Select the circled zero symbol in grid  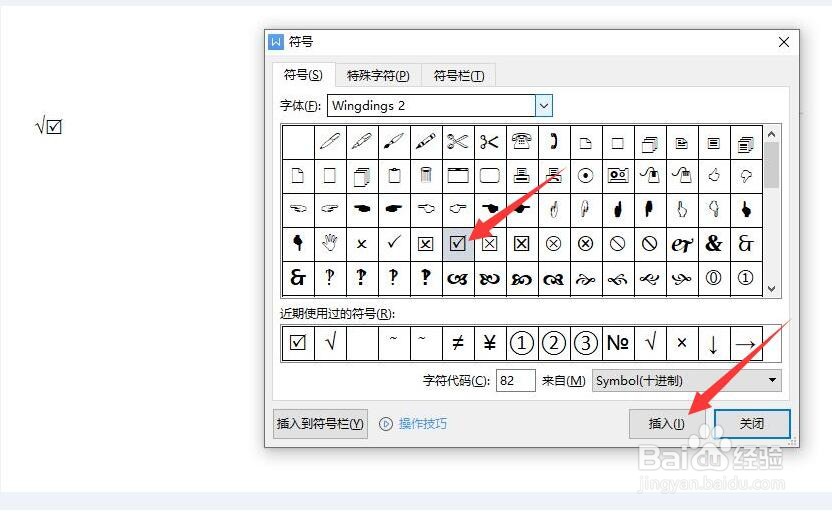[x=714, y=277]
